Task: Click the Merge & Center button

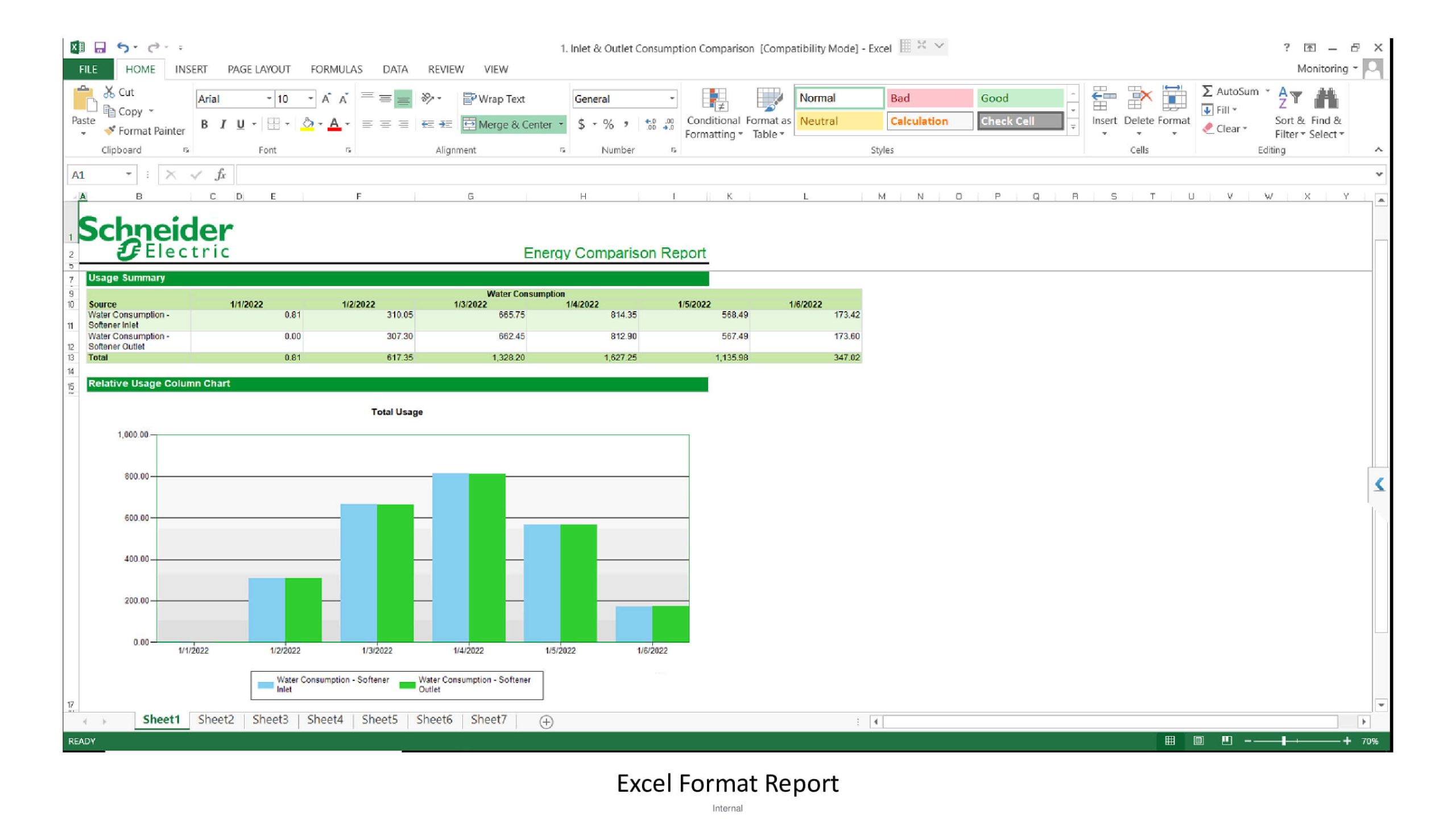Action: point(508,125)
